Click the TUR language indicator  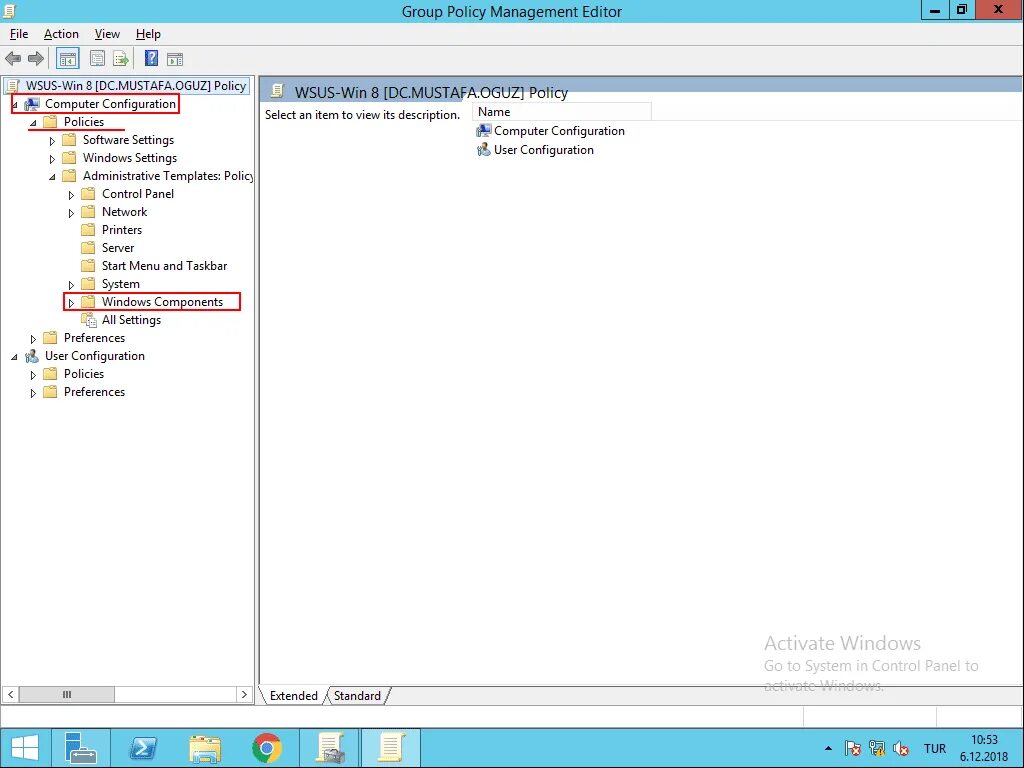(x=935, y=748)
